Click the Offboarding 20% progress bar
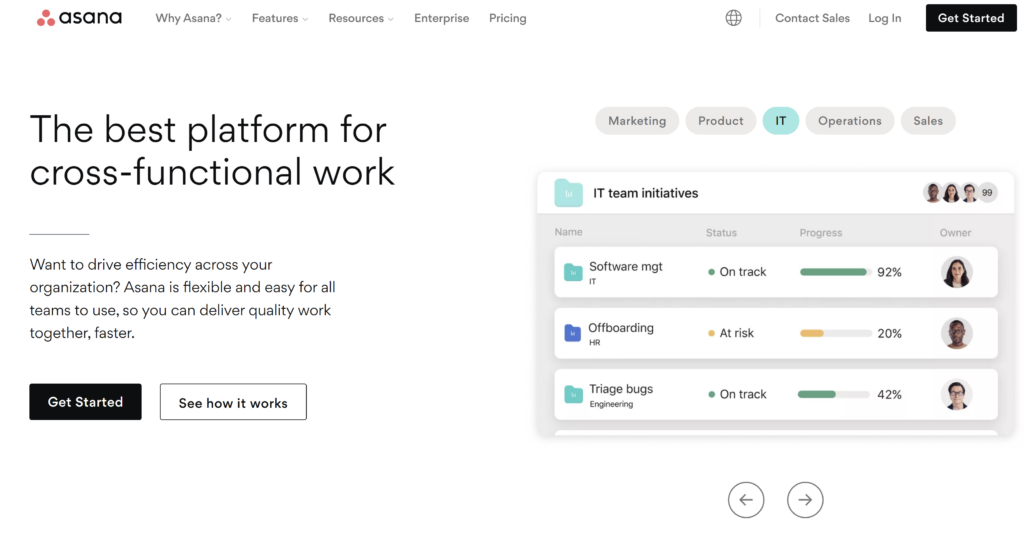 click(x=835, y=333)
